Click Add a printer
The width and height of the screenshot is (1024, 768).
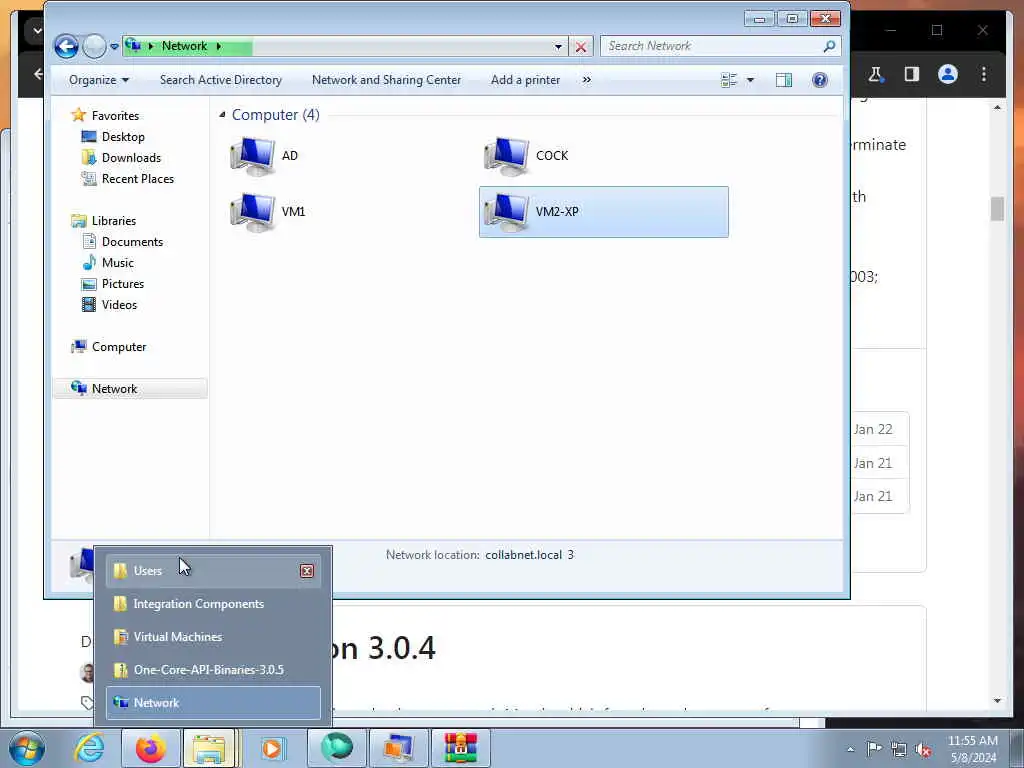[x=525, y=80]
